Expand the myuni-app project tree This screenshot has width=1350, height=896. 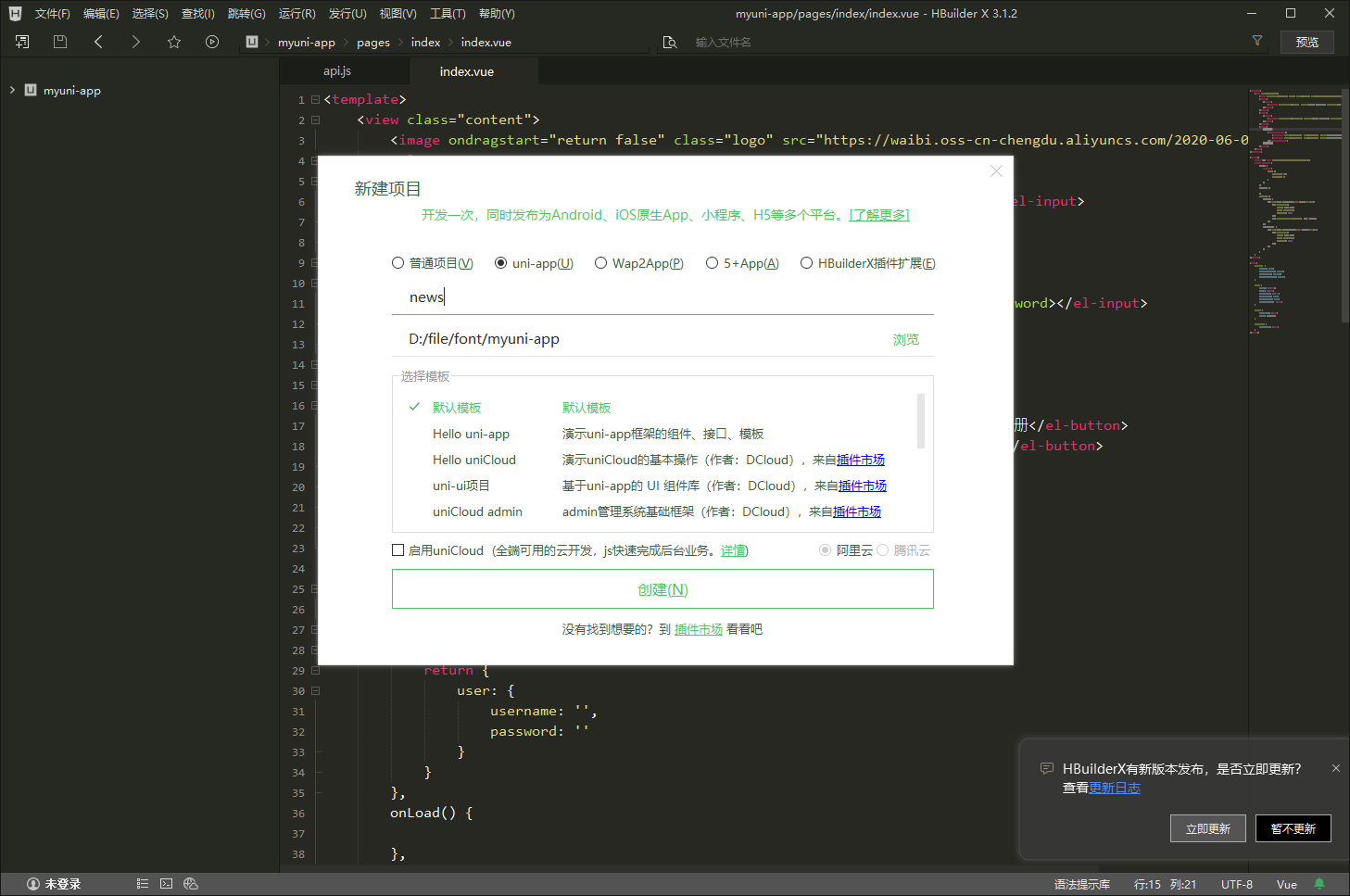pos(12,90)
